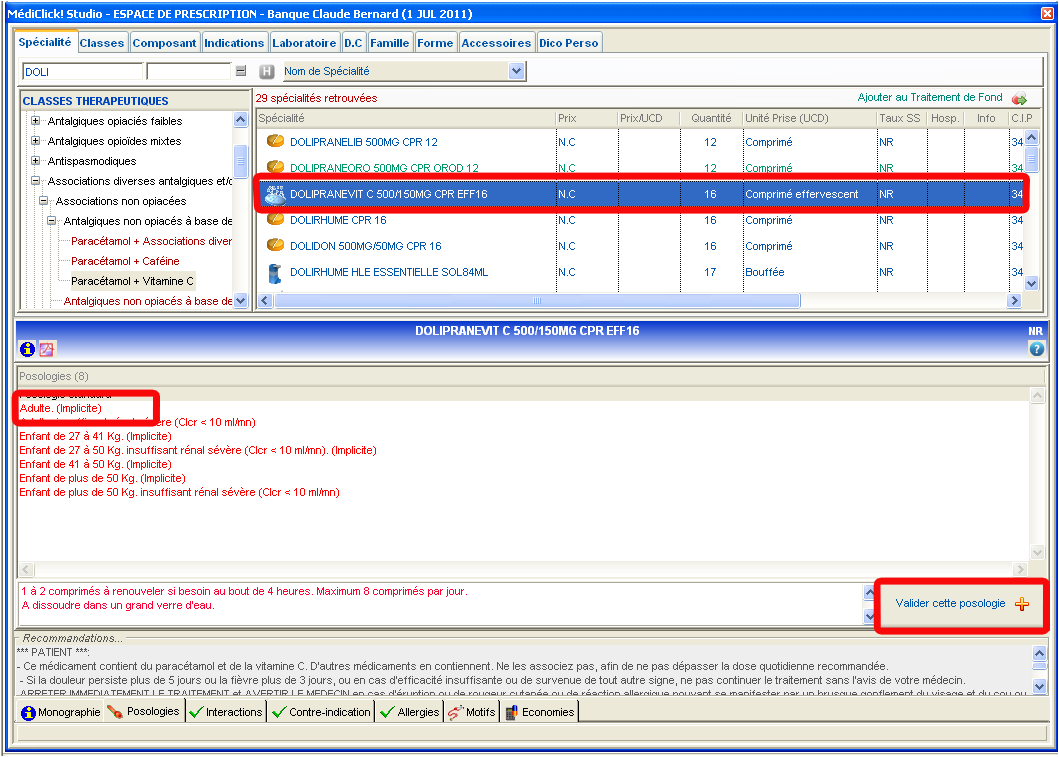Click the empty second search field
Viewport: 1059px width, 757px height.
click(188, 72)
